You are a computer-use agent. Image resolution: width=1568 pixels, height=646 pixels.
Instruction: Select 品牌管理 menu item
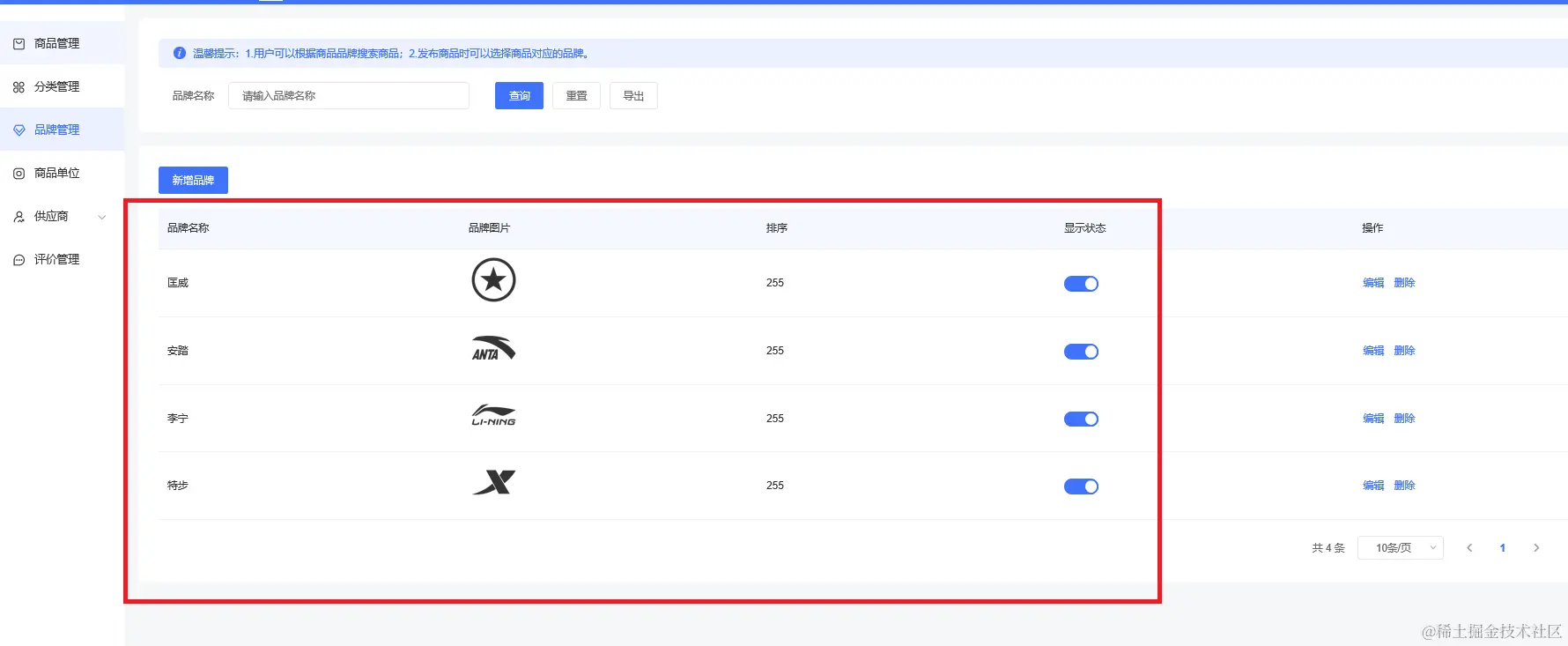click(62, 130)
